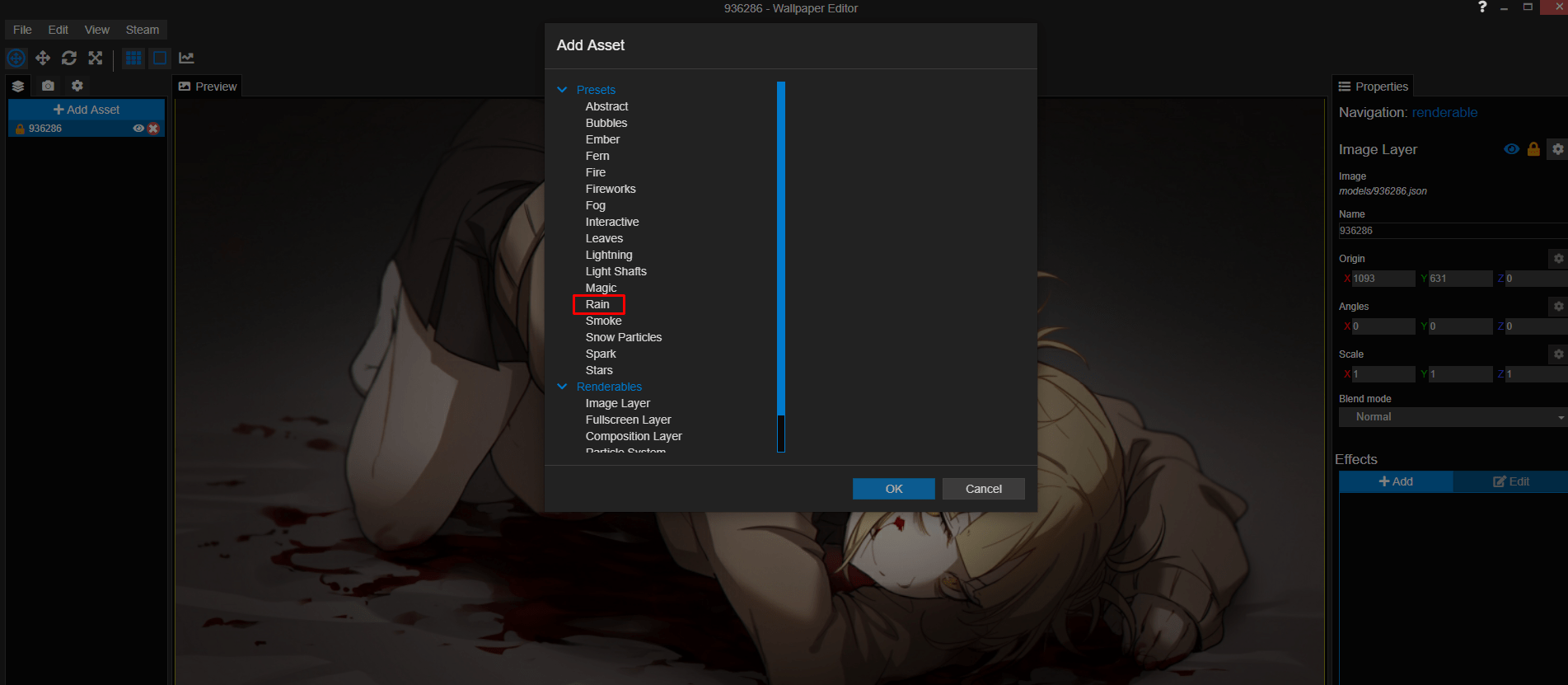This screenshot has width=1568, height=685.
Task: Collapse the Renderables tree section
Action: 562,387
